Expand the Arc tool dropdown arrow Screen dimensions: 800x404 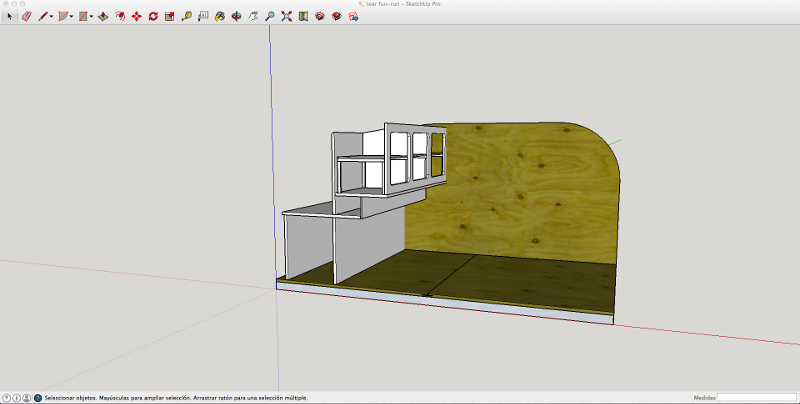click(x=72, y=17)
